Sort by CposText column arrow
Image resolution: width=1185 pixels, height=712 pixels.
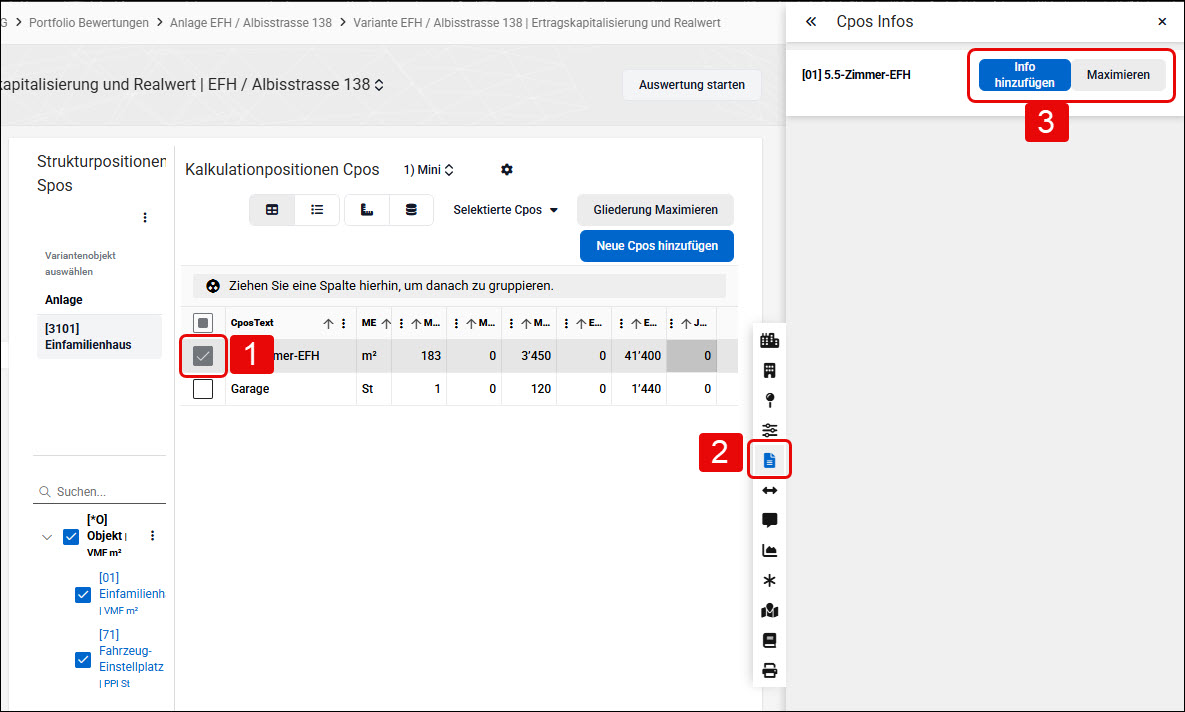[x=328, y=323]
